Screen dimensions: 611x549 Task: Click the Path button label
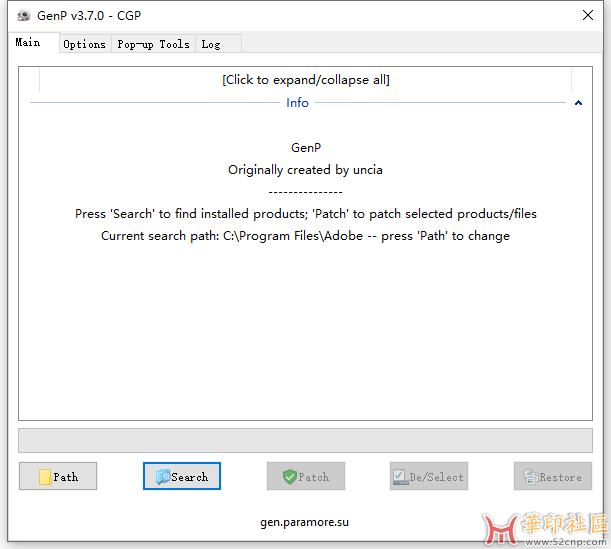(65, 477)
